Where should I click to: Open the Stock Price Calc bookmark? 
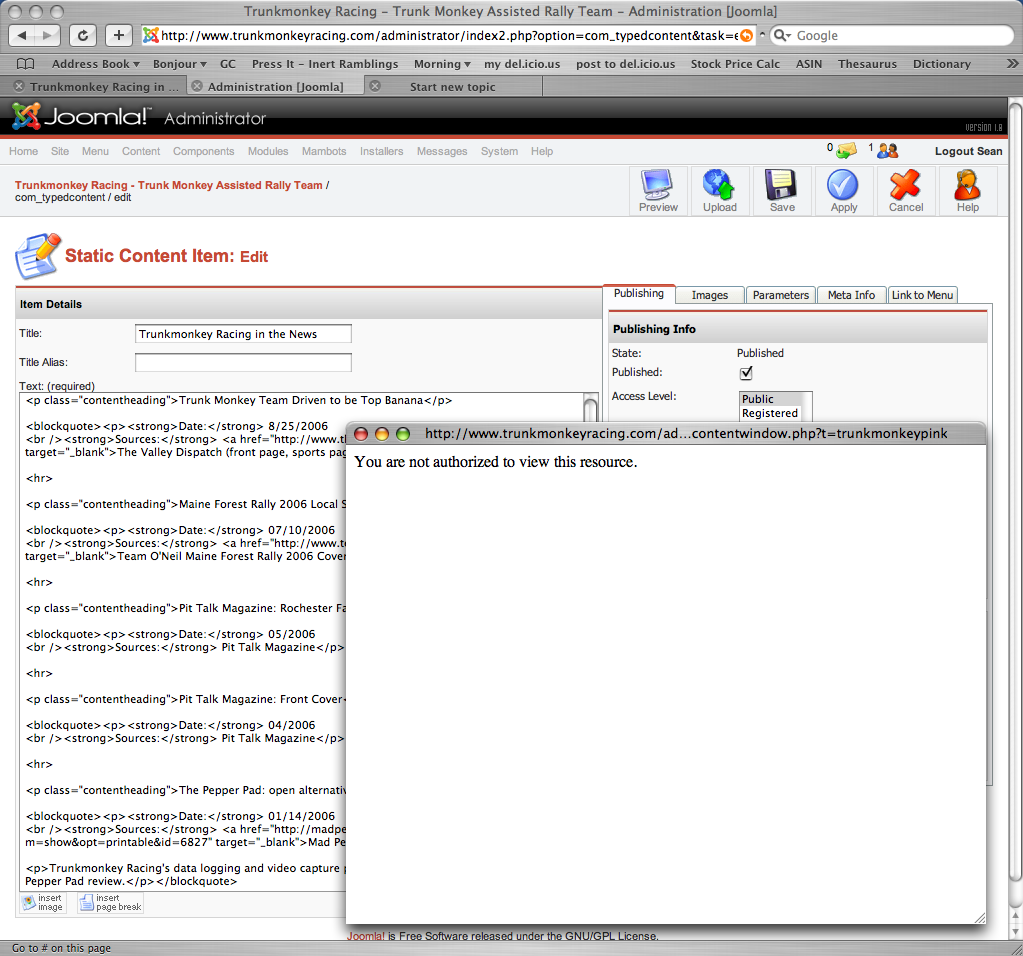click(x=735, y=64)
